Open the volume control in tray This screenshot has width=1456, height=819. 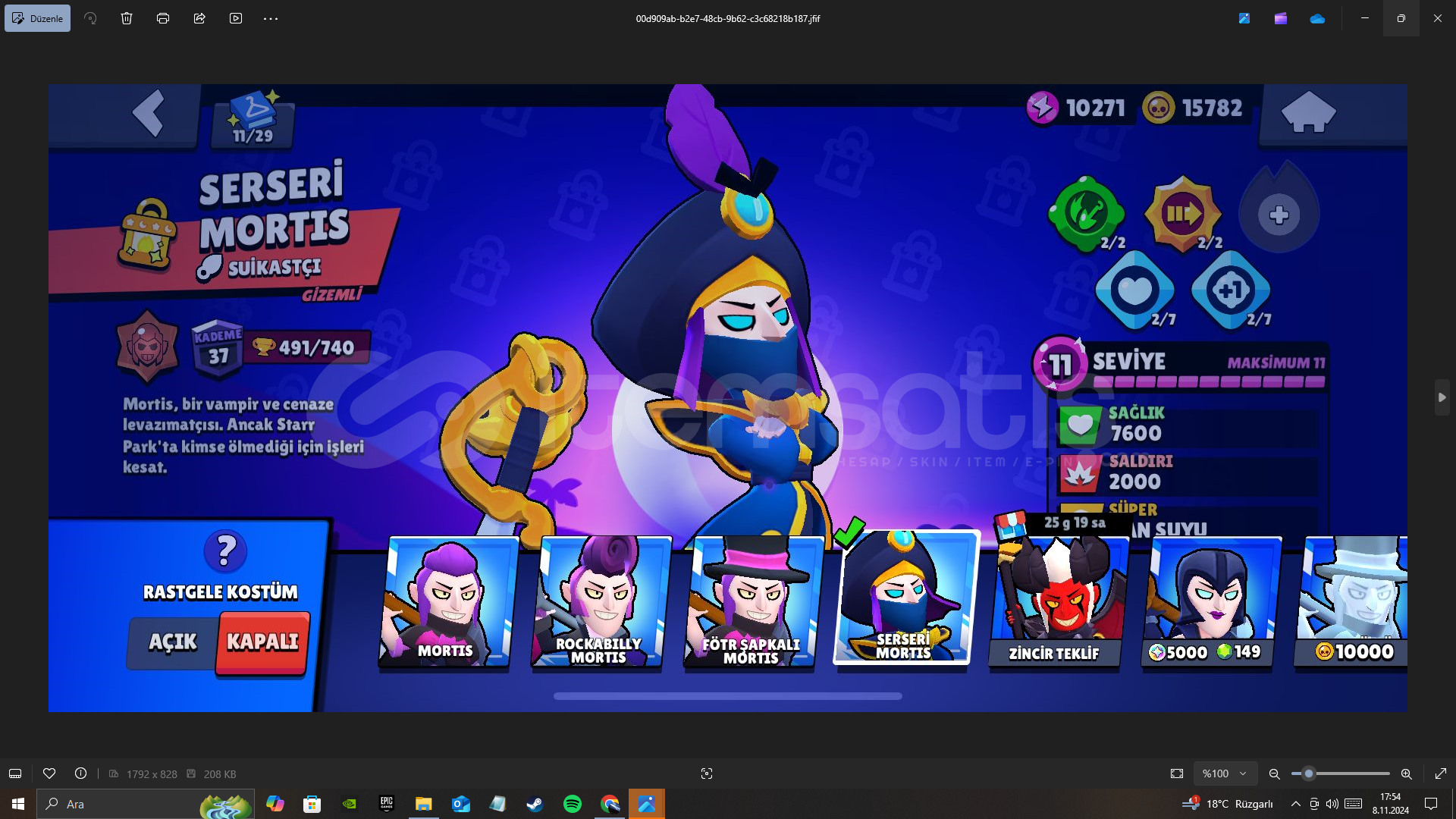(1332, 804)
